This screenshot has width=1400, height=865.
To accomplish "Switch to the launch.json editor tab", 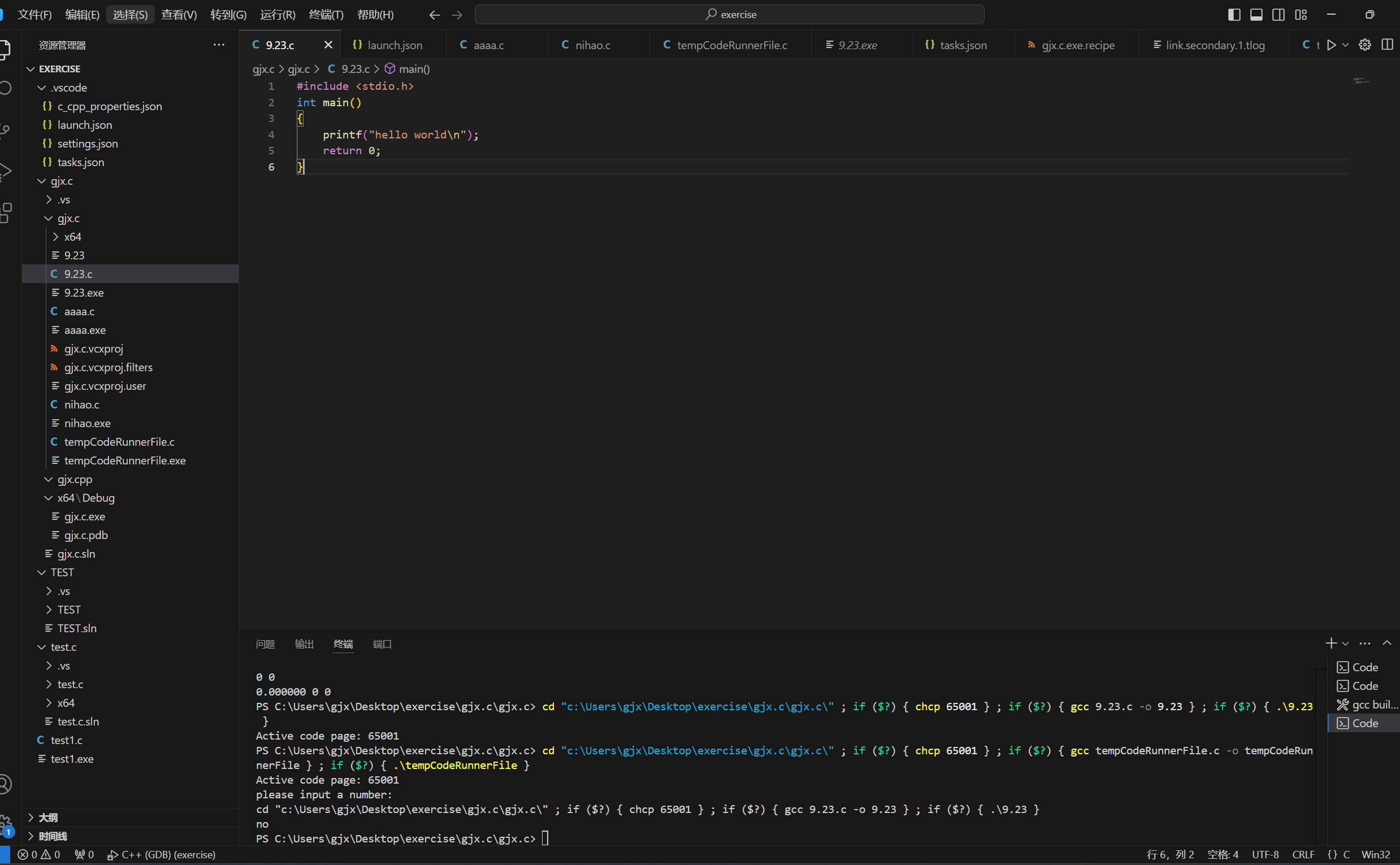I will [393, 45].
